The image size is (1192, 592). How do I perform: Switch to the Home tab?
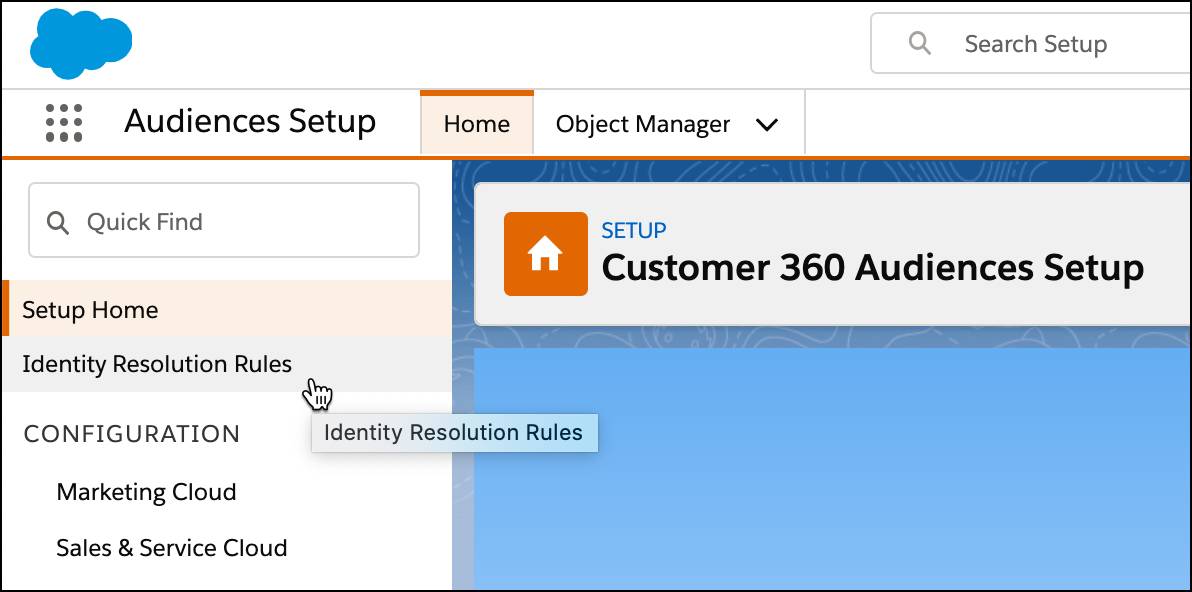click(477, 123)
